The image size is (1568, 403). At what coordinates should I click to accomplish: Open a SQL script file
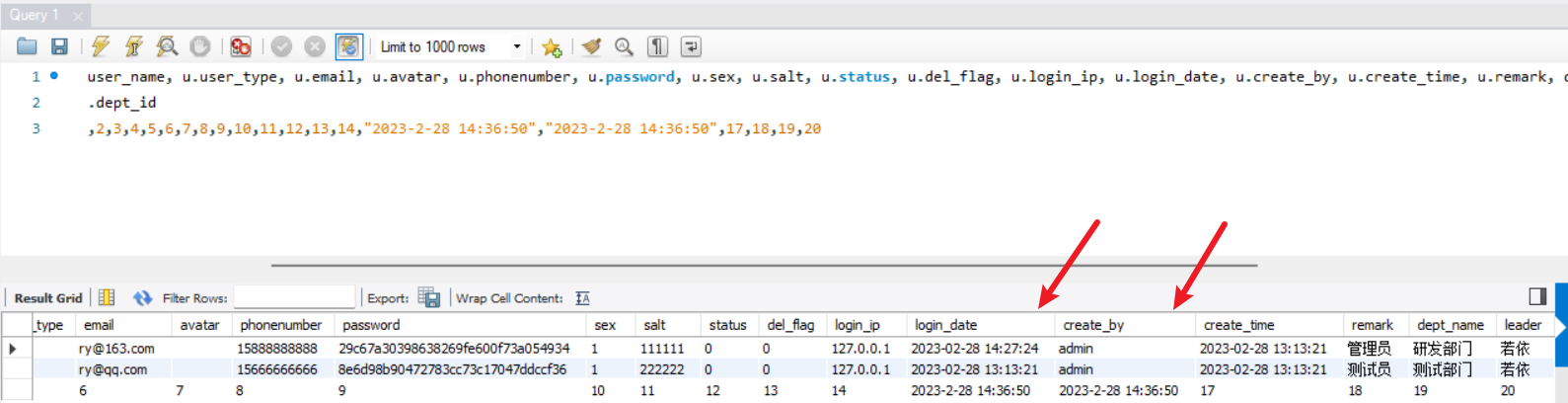(27, 46)
